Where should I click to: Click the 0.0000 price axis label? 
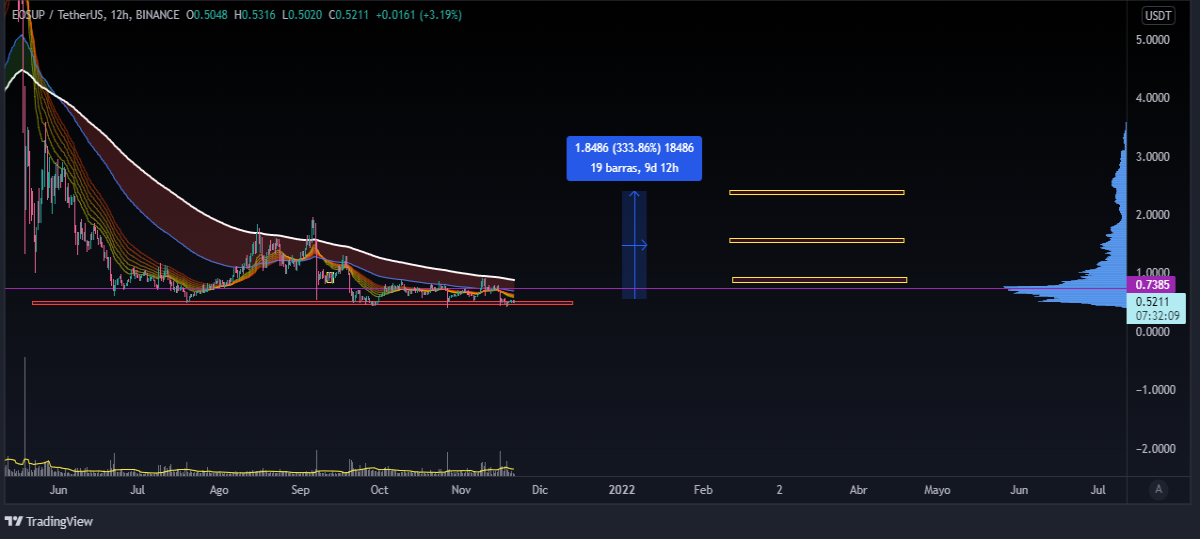[x=1152, y=332]
